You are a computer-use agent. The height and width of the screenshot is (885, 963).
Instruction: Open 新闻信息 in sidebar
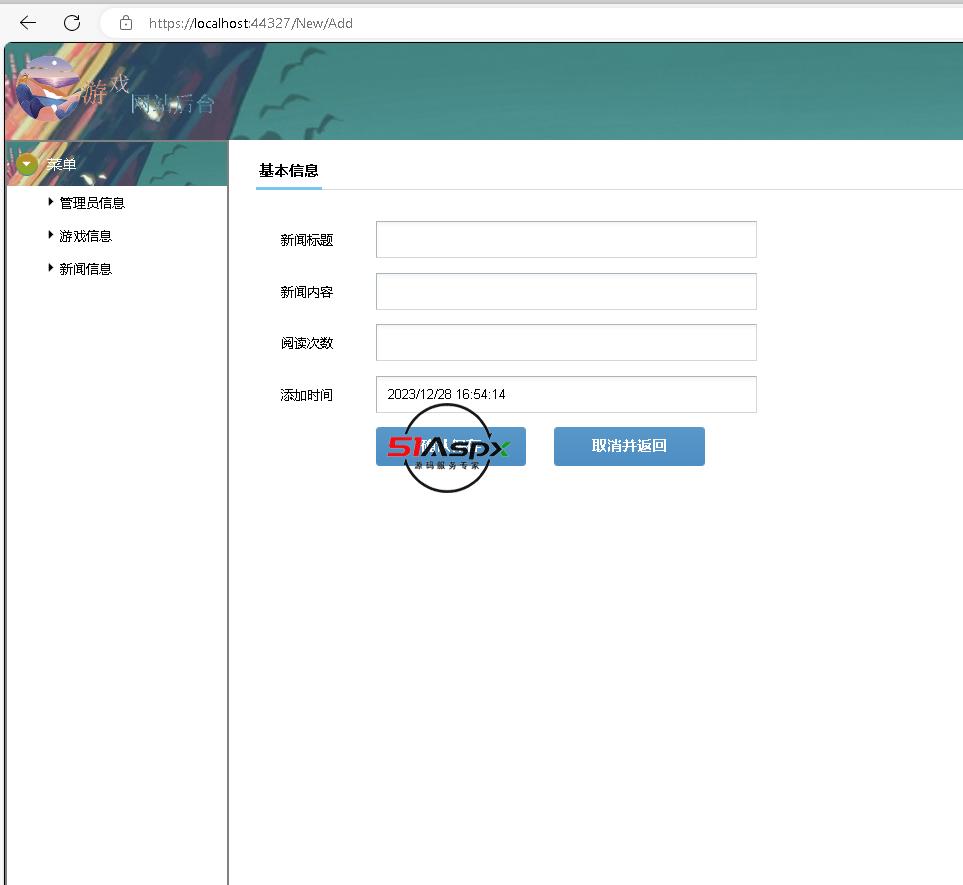tap(85, 269)
